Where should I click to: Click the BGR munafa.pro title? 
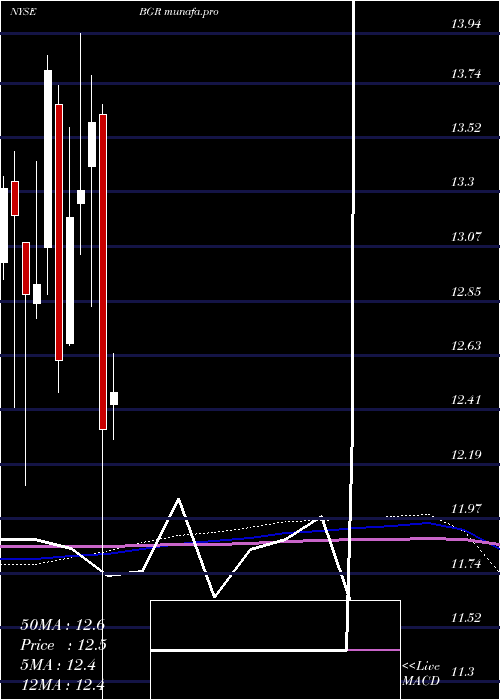point(179,13)
